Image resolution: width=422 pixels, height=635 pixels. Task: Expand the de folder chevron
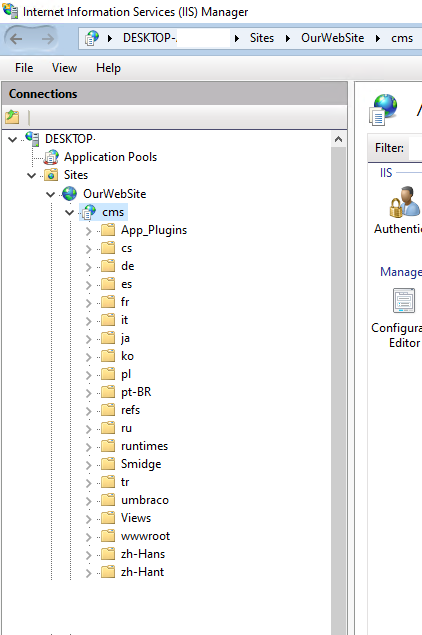coord(89,267)
